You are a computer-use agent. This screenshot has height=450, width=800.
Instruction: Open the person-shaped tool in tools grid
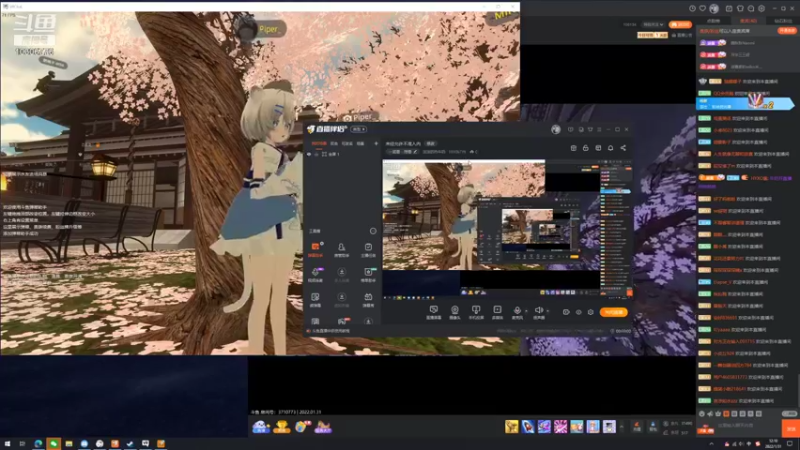coord(341,249)
